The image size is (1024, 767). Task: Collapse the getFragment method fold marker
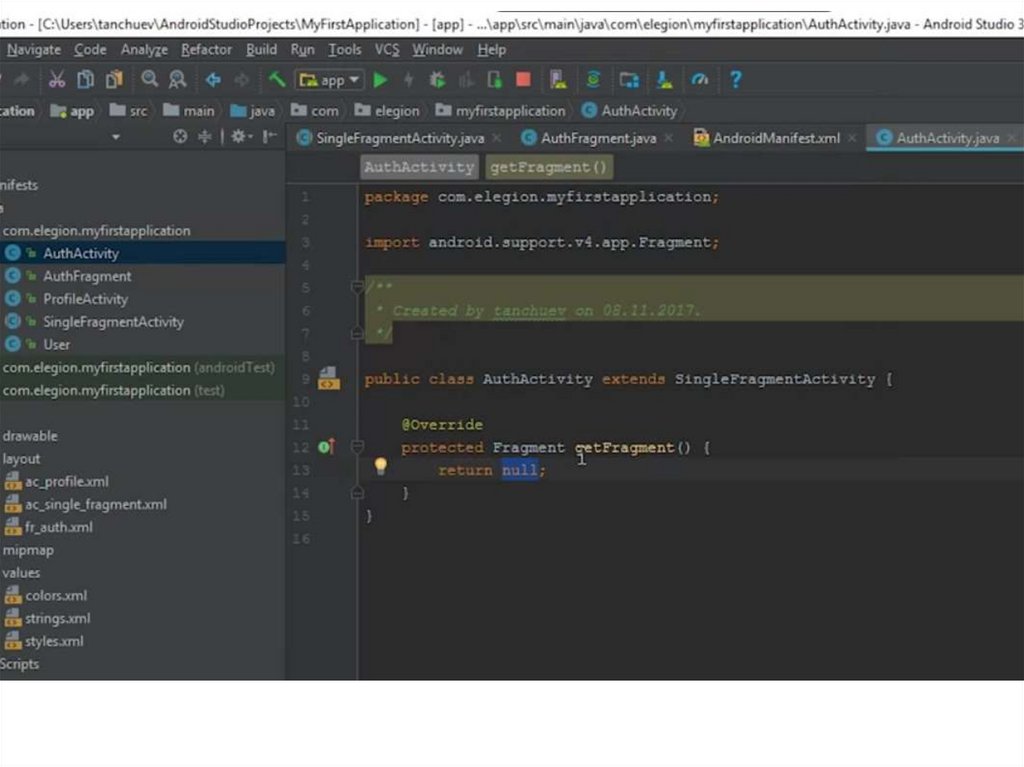pos(357,448)
